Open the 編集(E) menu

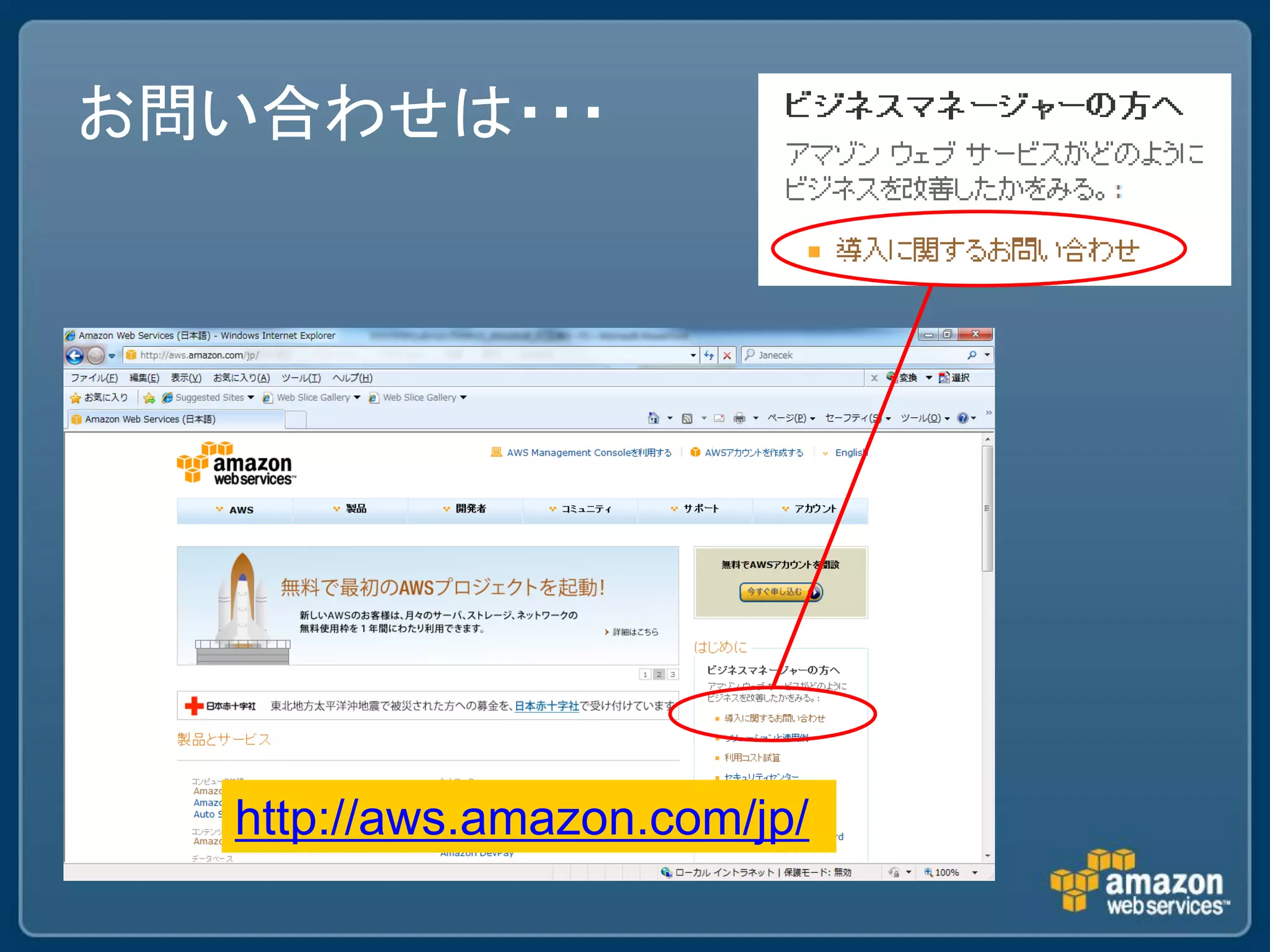pyautogui.click(x=144, y=377)
